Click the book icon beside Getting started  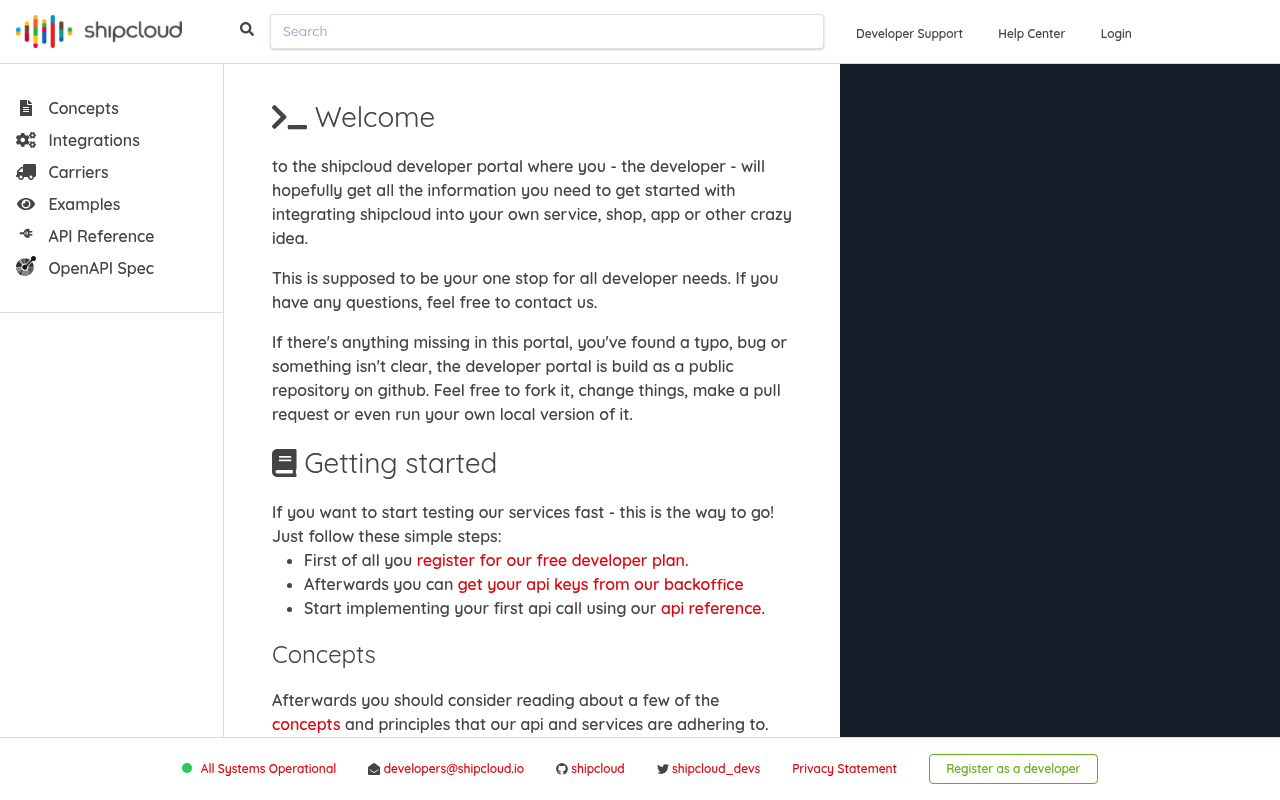coord(284,463)
